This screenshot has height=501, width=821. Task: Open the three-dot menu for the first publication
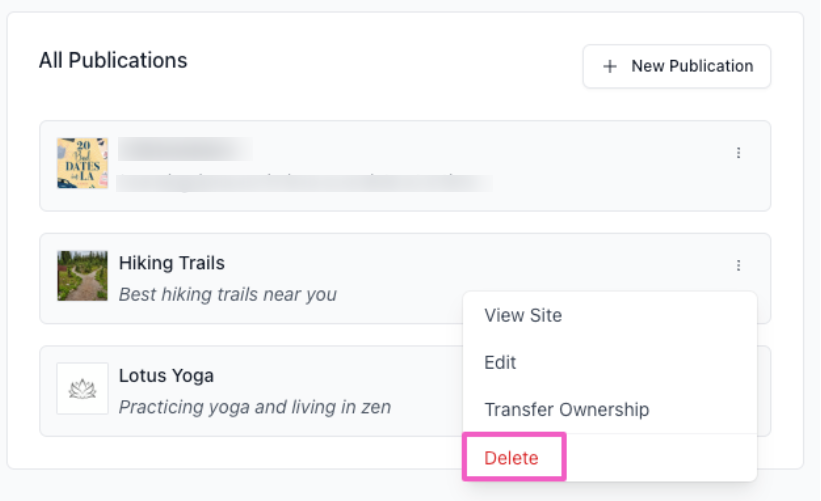click(739, 153)
